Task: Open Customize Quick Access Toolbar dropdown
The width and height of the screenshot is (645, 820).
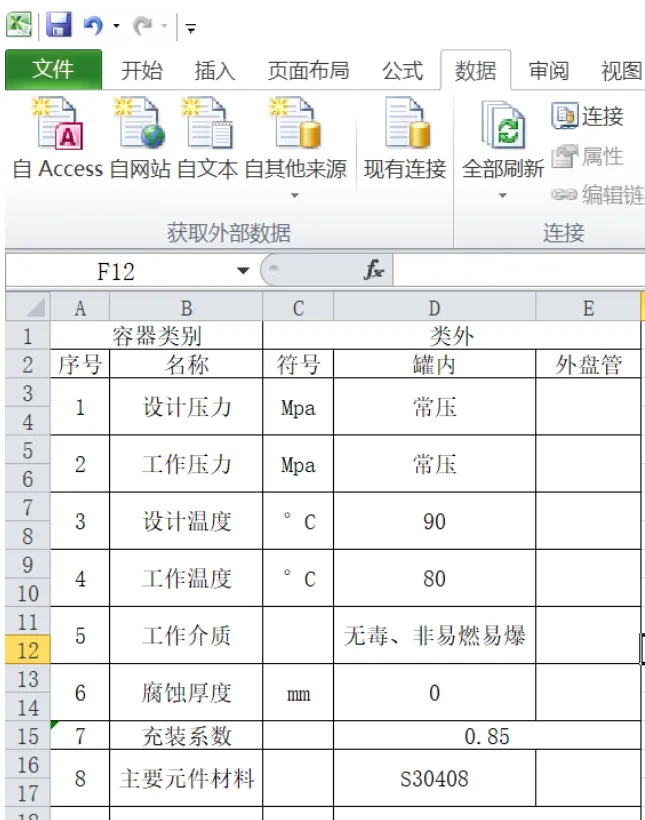Action: tap(191, 28)
